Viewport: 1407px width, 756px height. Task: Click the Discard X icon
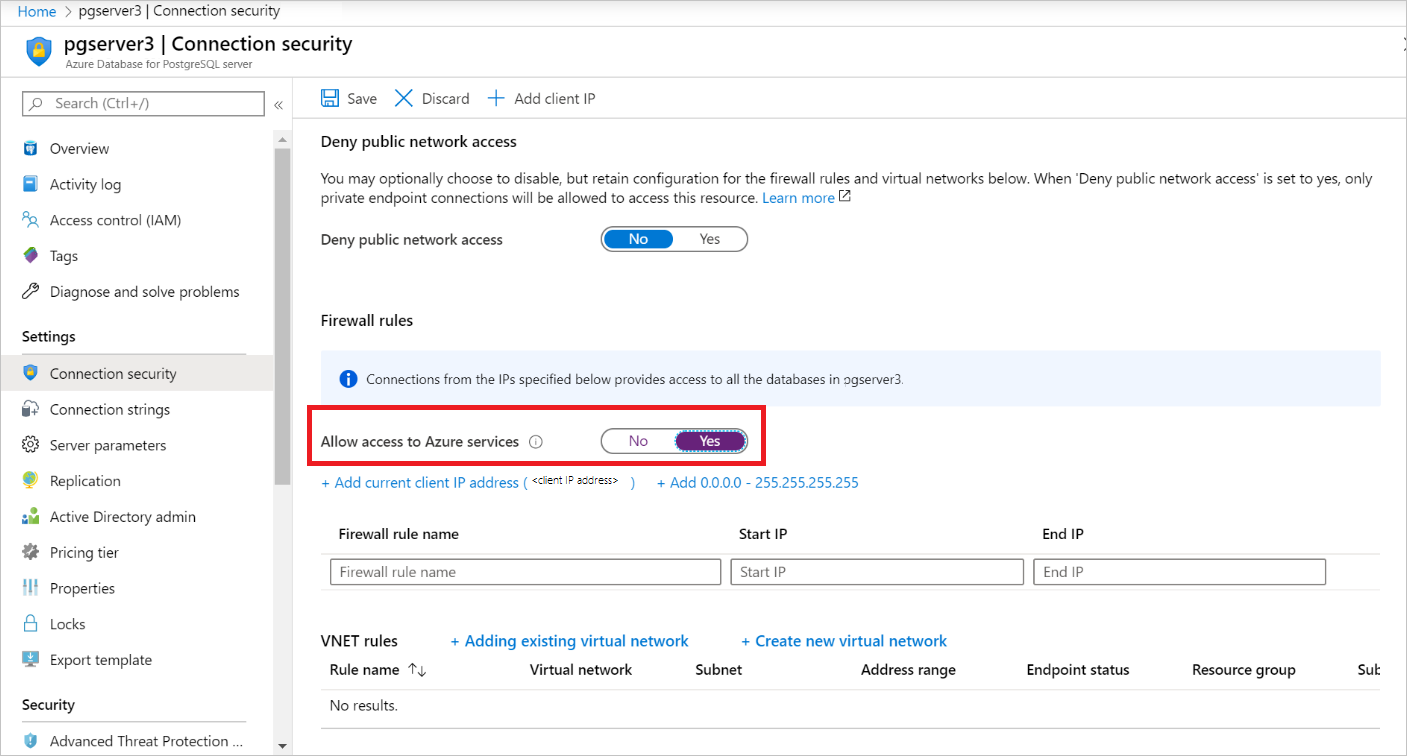point(404,98)
